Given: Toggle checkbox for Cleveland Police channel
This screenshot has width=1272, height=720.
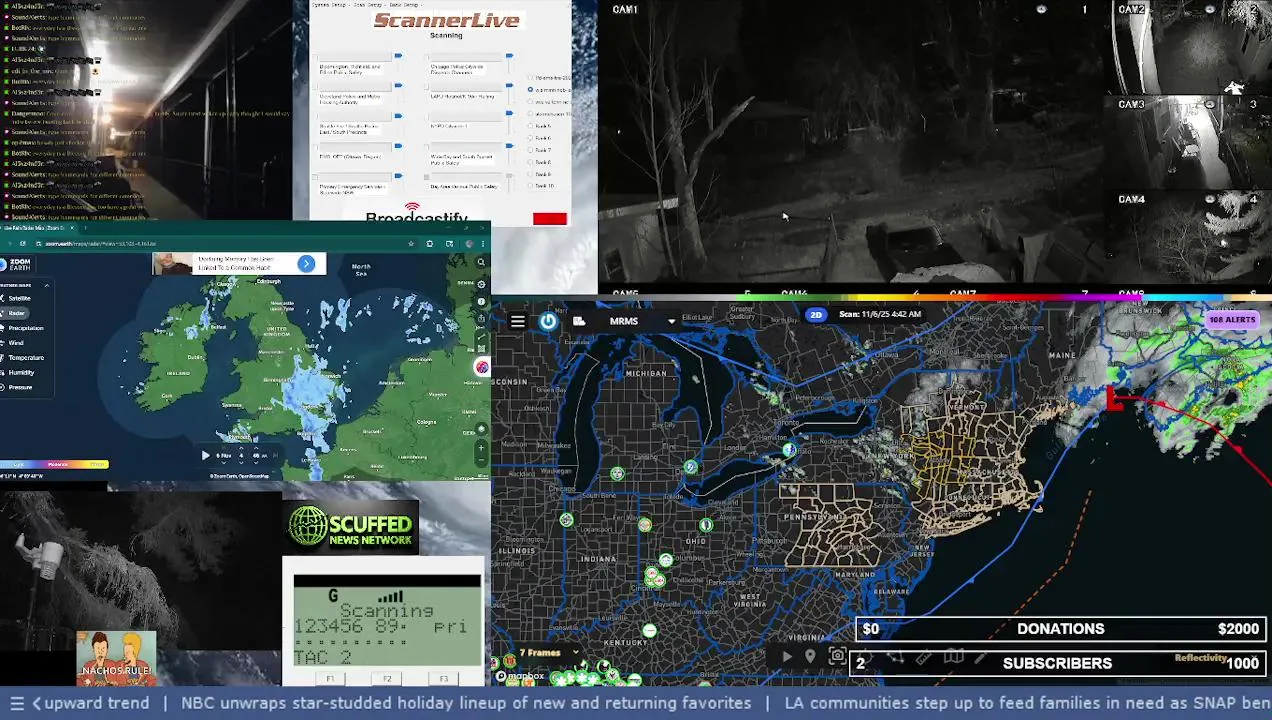Looking at the screenshot, I should click(x=315, y=87).
